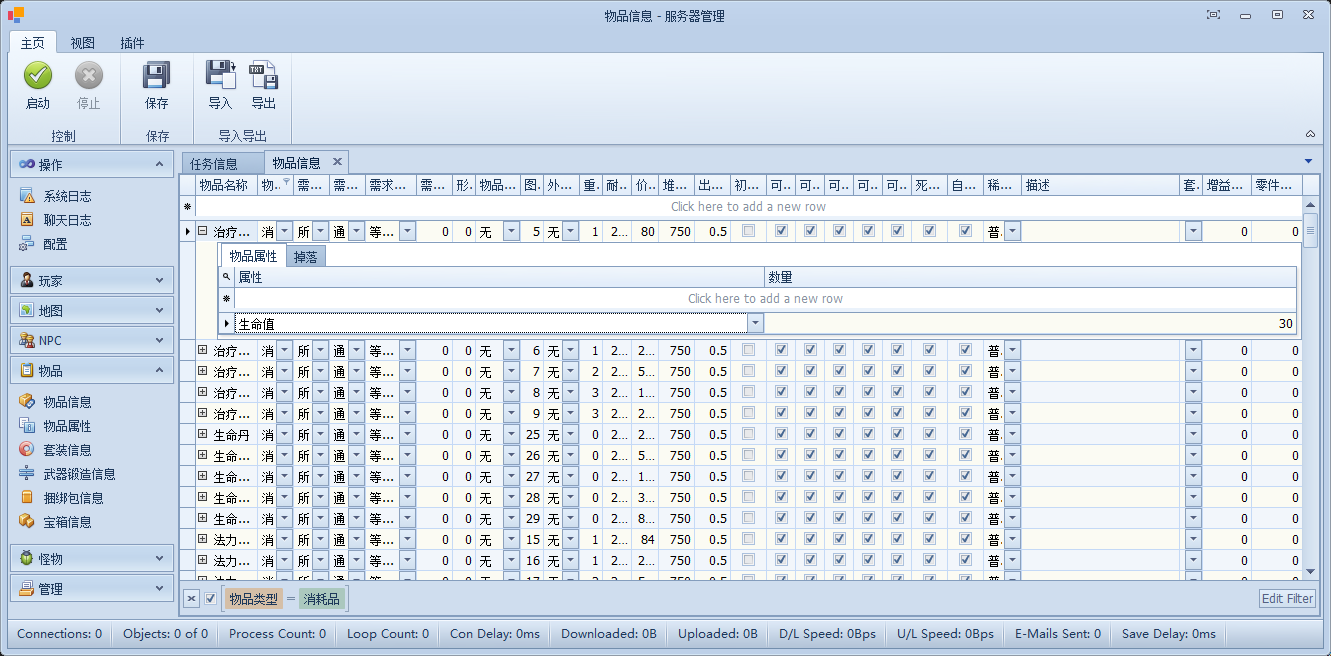1331x656 pixels.
Task: Click the 导入 import icon
Action: point(220,76)
